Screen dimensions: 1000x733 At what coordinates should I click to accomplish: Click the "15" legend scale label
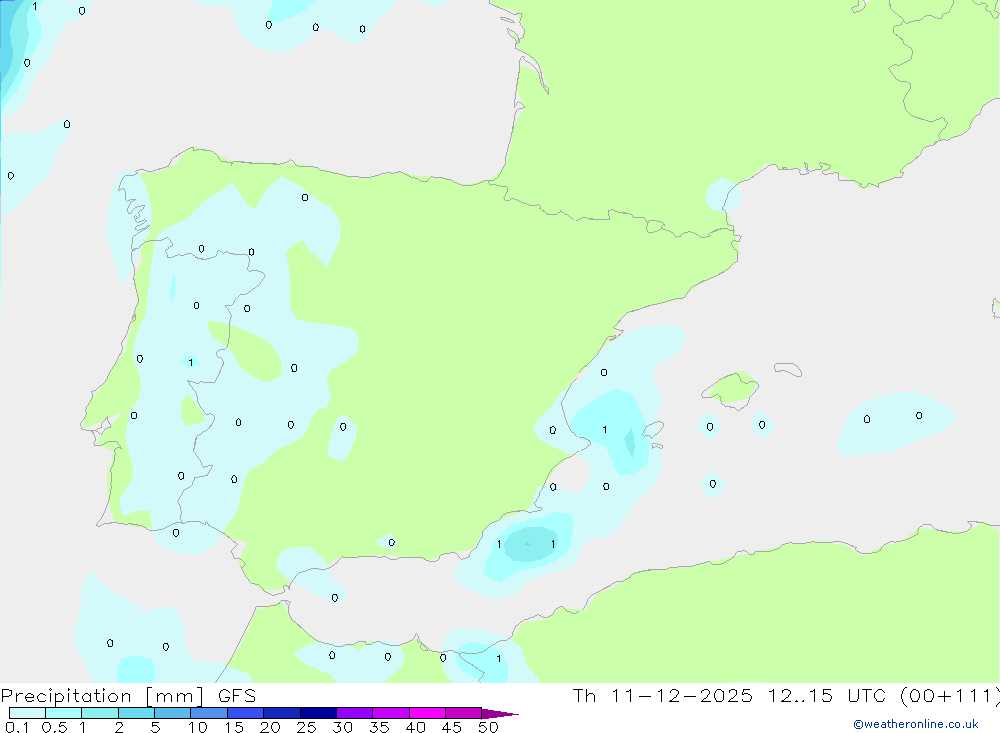[234, 727]
